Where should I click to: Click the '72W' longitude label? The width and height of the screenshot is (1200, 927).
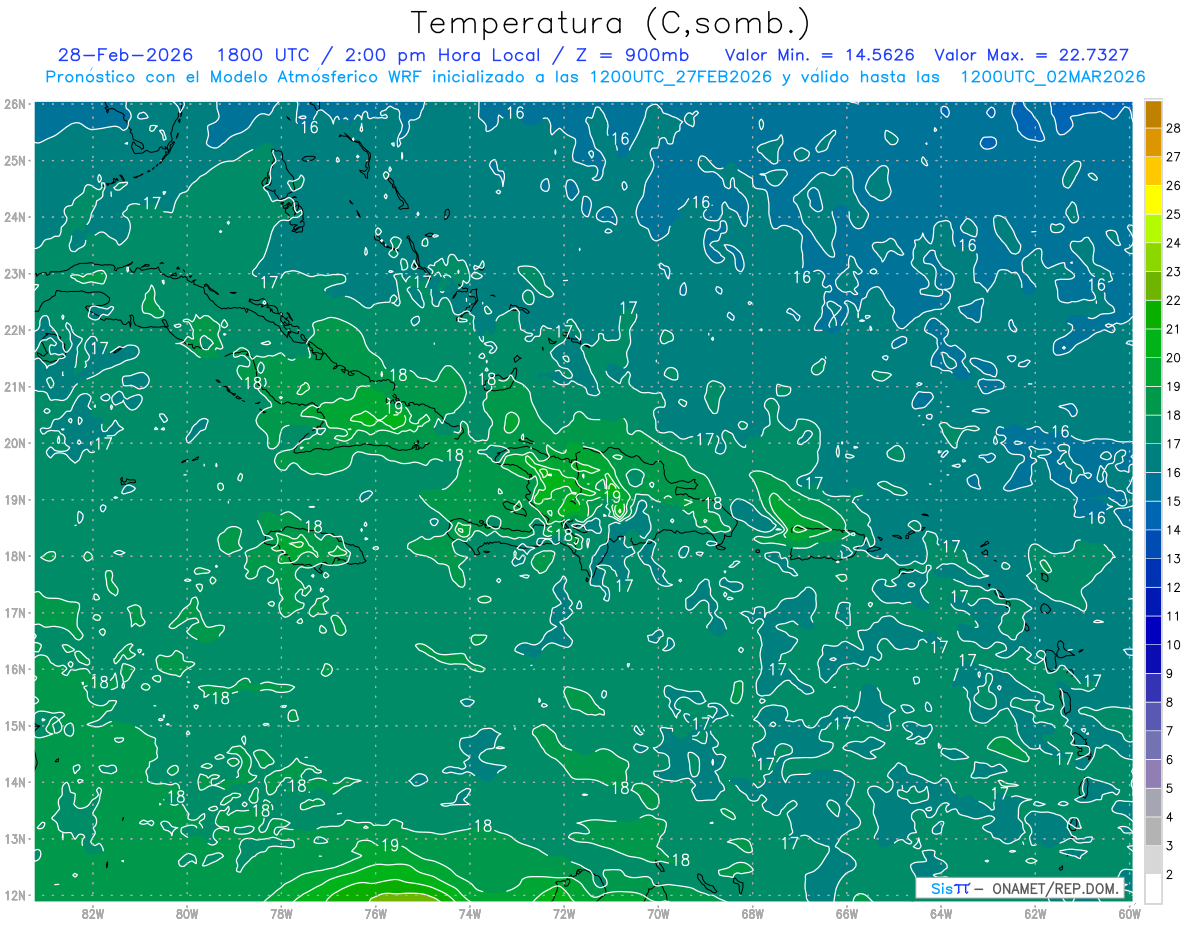(x=564, y=913)
